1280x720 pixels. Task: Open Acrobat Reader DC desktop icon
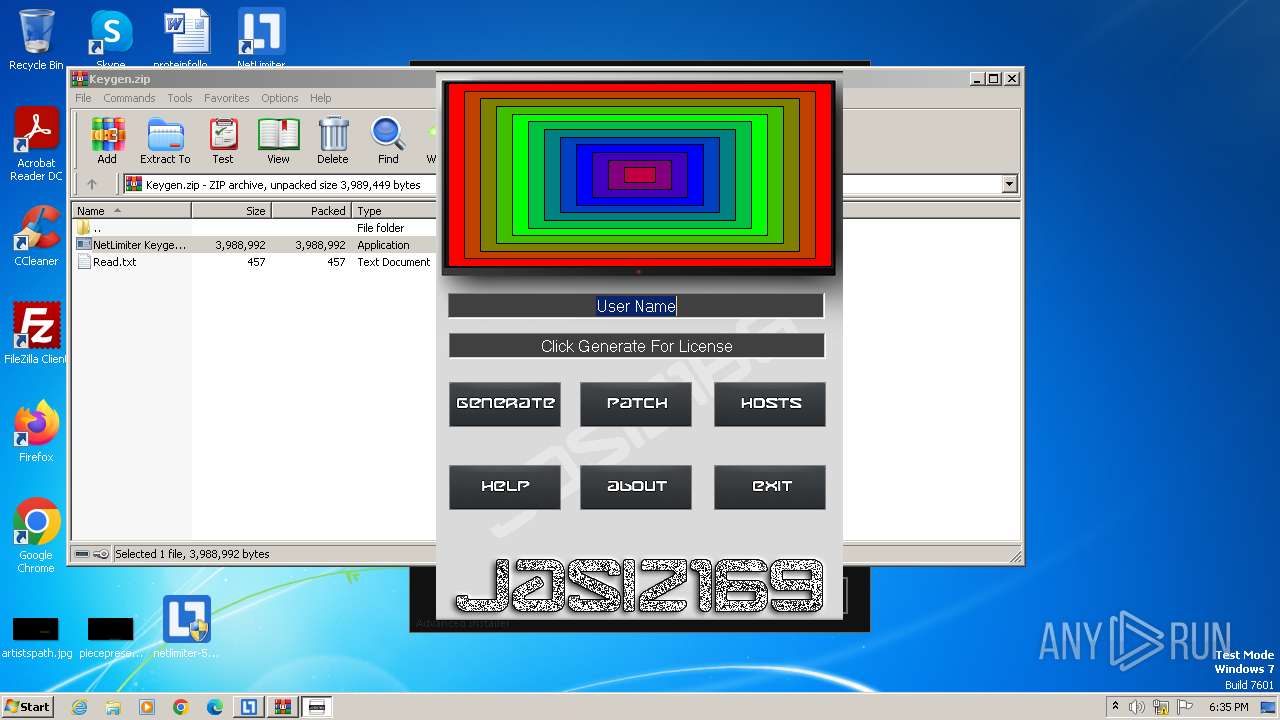tap(36, 145)
